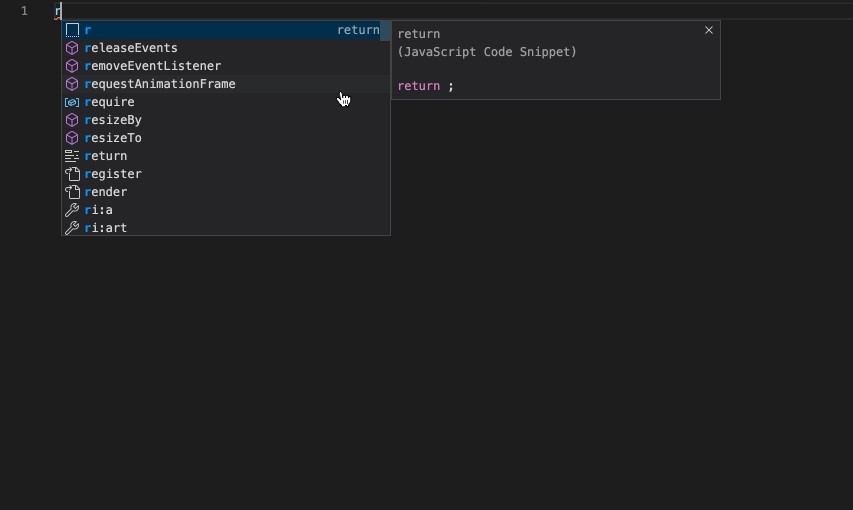The height and width of the screenshot is (510, 853).
Task: Click the snippet icon beside register
Action: 72,174
